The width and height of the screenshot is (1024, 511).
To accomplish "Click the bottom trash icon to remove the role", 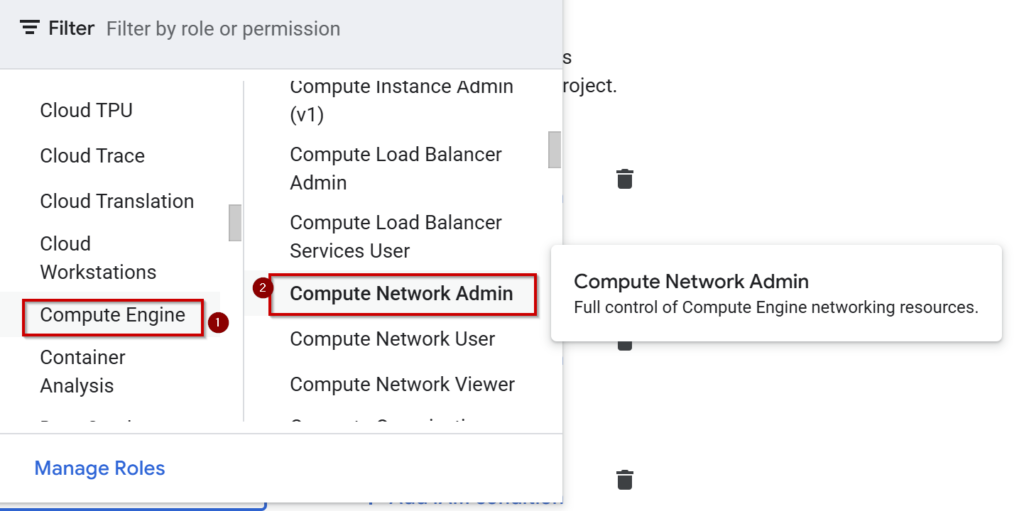I will pos(625,480).
